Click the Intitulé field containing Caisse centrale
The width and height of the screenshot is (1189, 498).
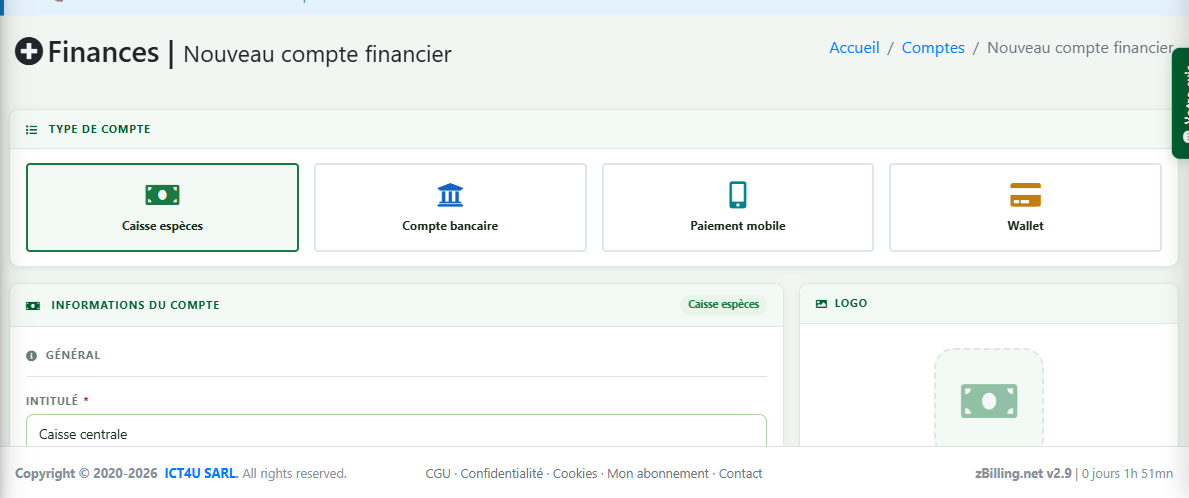tap(397, 431)
